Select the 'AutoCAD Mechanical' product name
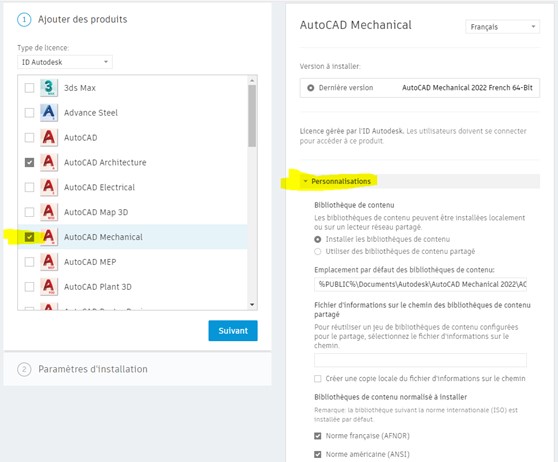Screen dimensions: 558x462 pos(103,237)
